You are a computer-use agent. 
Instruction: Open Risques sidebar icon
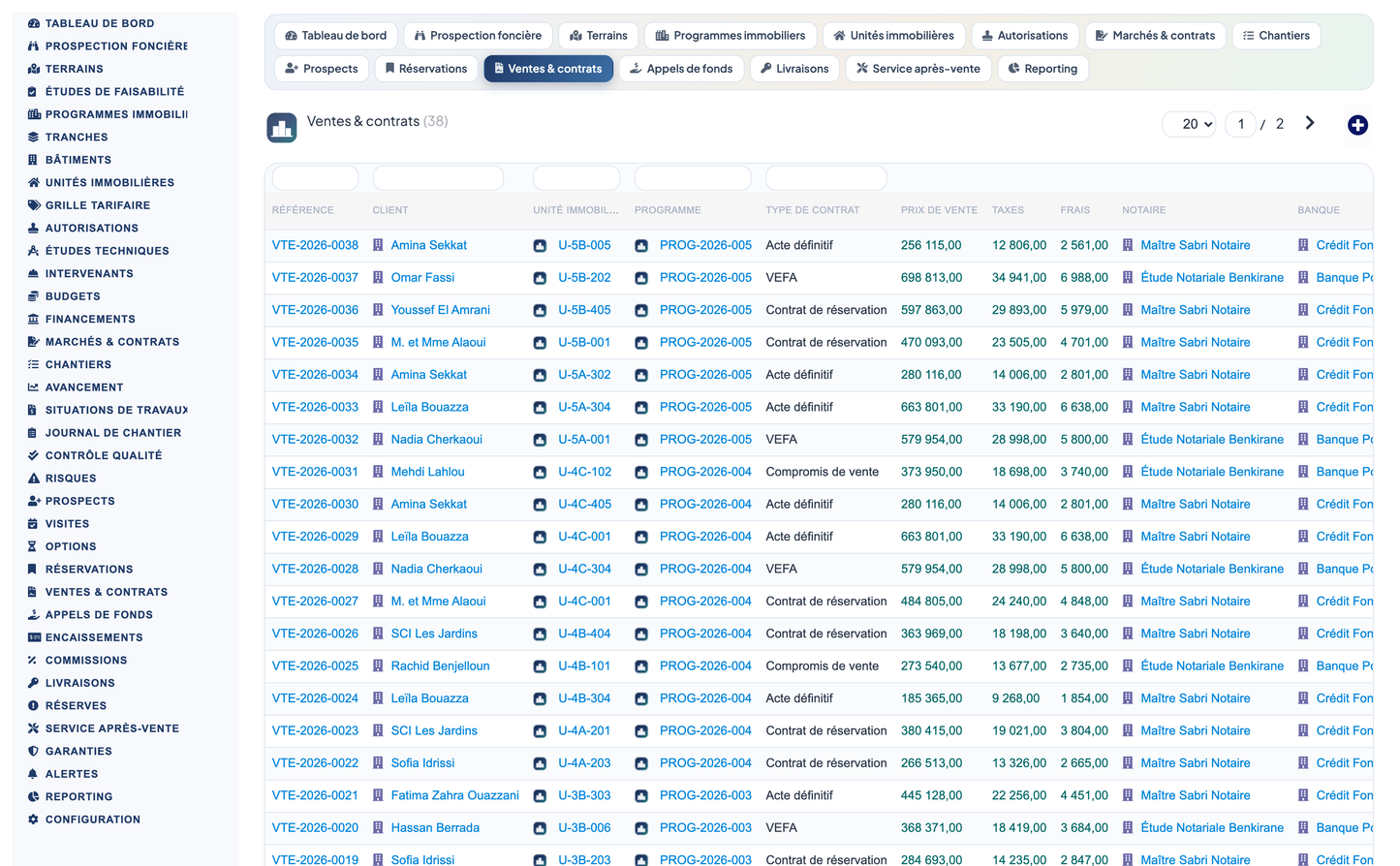point(34,479)
